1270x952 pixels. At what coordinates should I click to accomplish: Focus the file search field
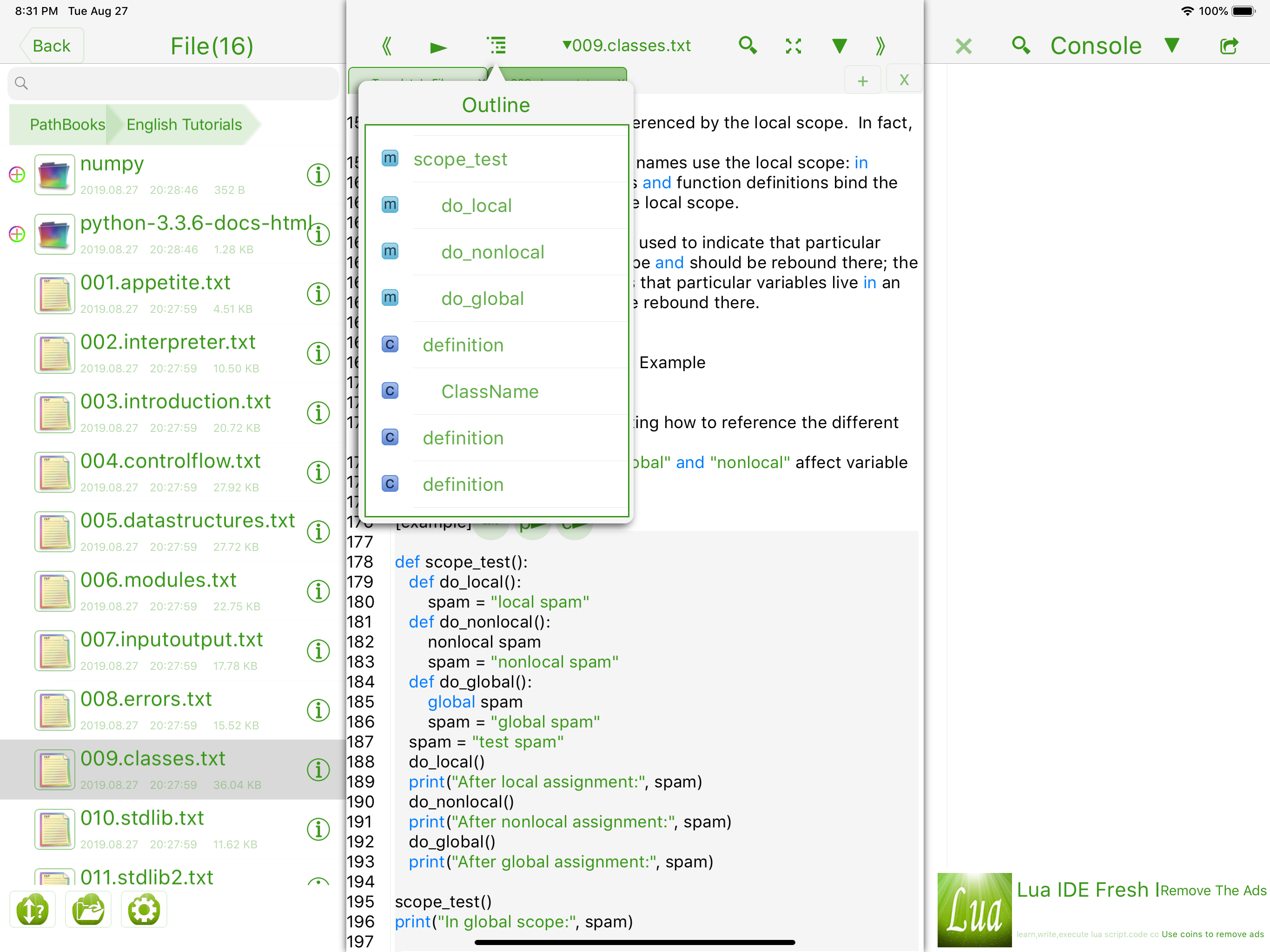point(173,83)
